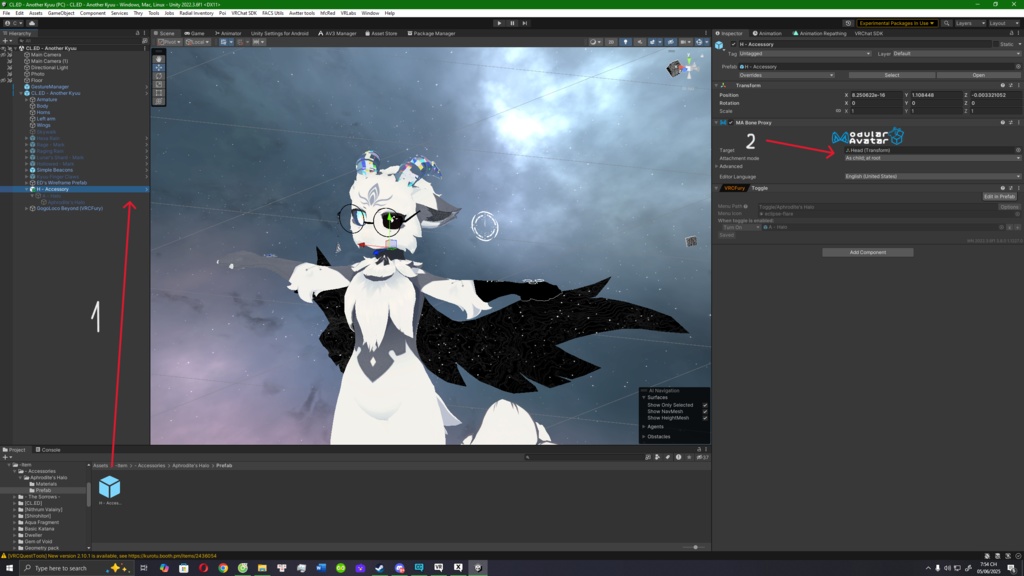
Task: Adjust the Project icon size slider
Action: pyautogui.click(x=694, y=547)
